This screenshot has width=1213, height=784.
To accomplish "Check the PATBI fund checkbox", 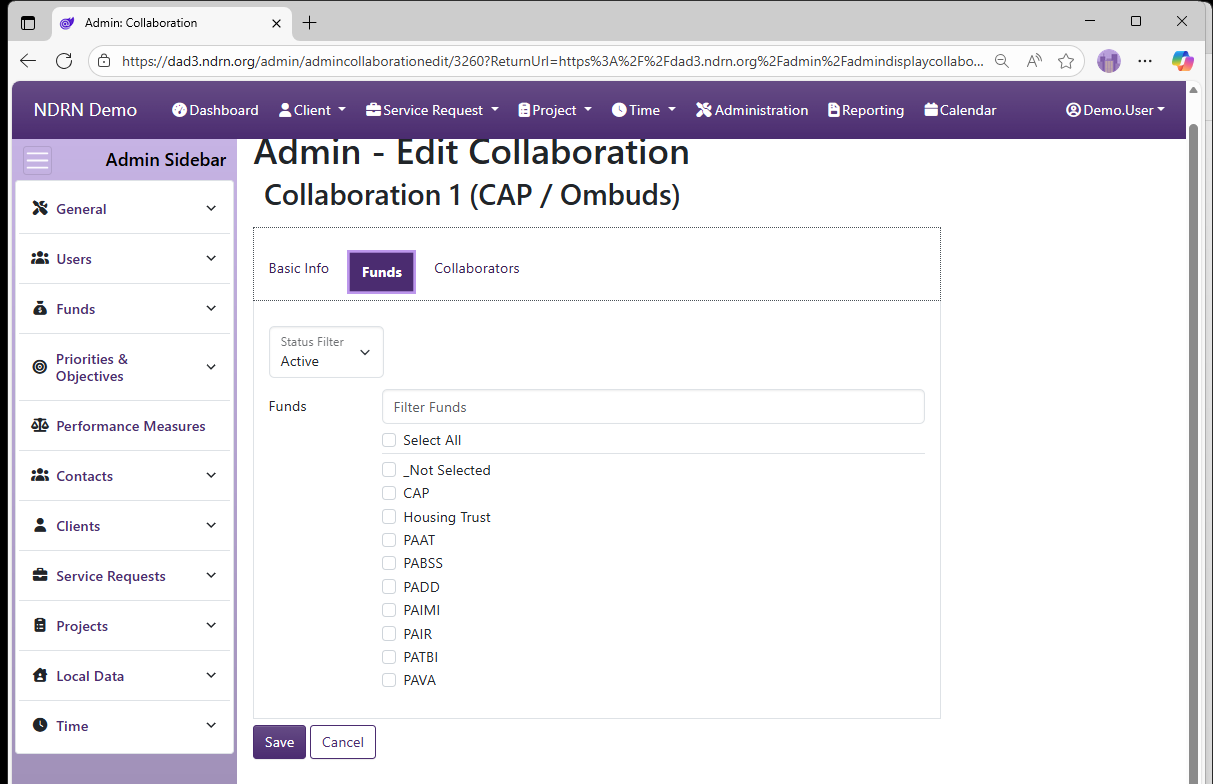I will pos(389,657).
